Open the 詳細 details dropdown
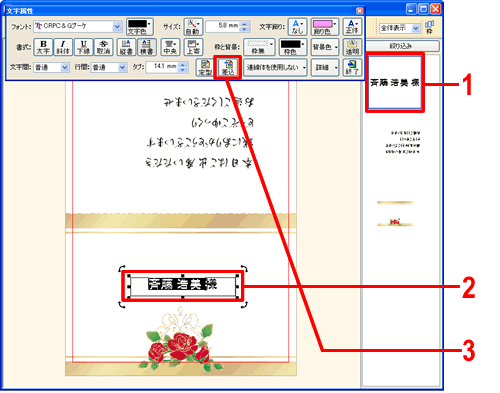Viewport: 500px width, 393px height. [325, 67]
